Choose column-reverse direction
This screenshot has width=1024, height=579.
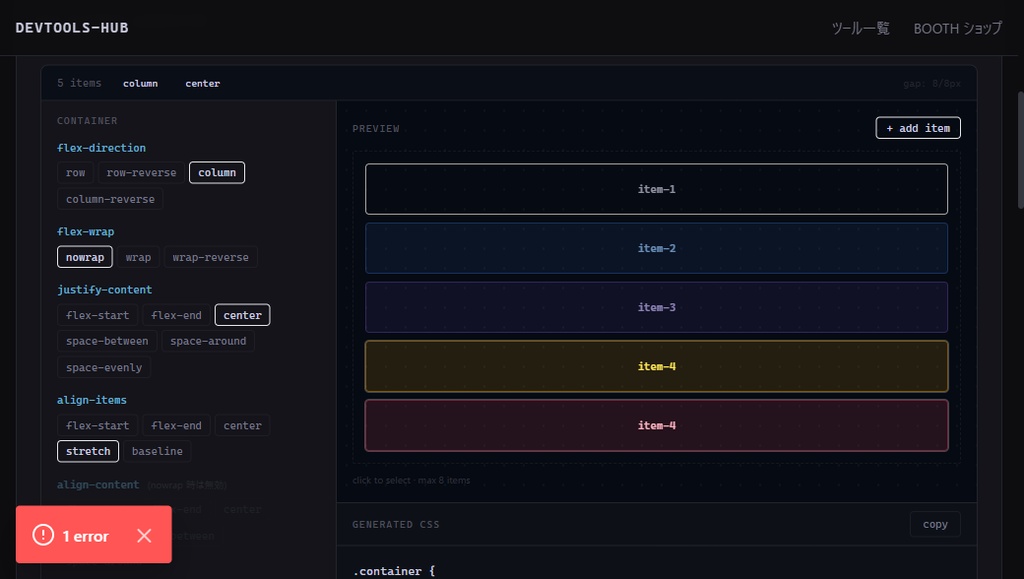tap(110, 199)
